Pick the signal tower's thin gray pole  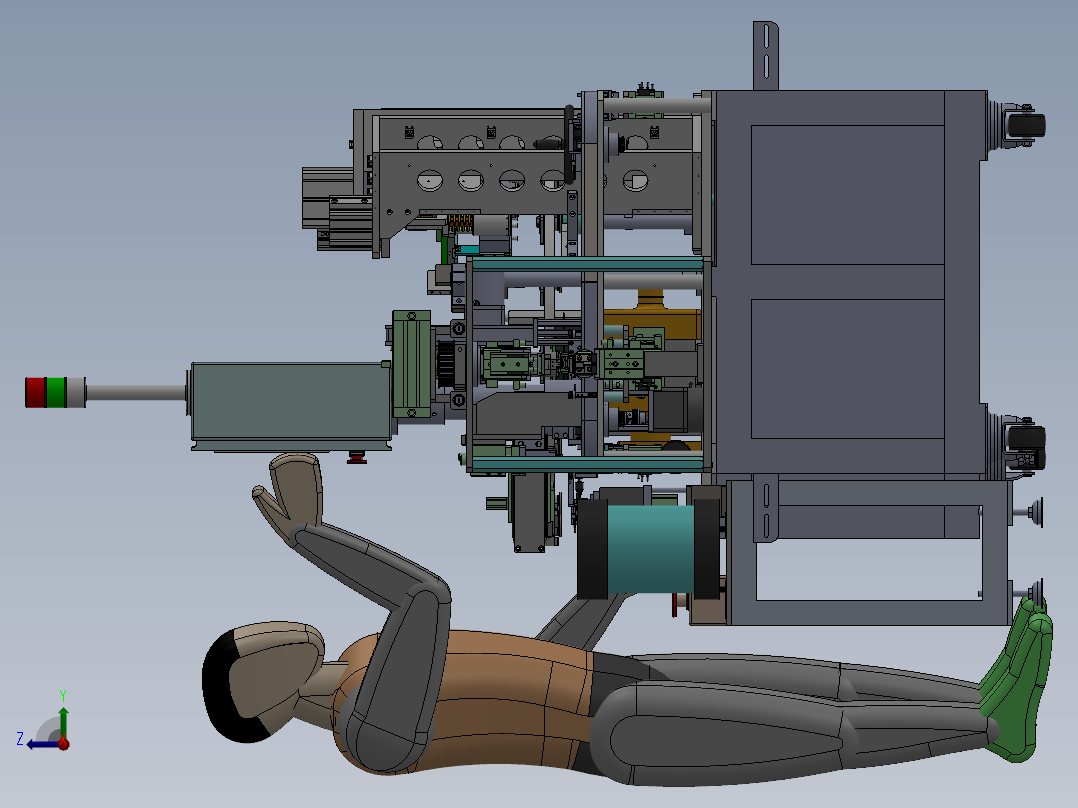tap(136, 393)
